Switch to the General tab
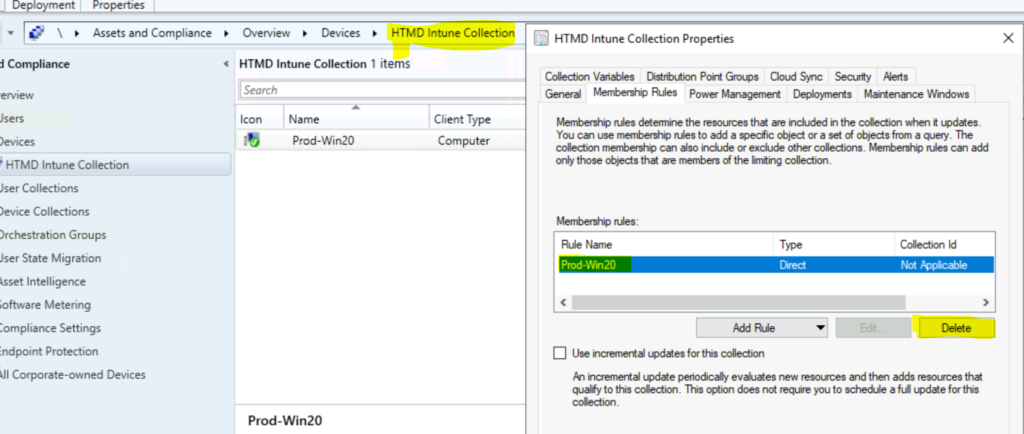1024x434 pixels. click(x=563, y=94)
